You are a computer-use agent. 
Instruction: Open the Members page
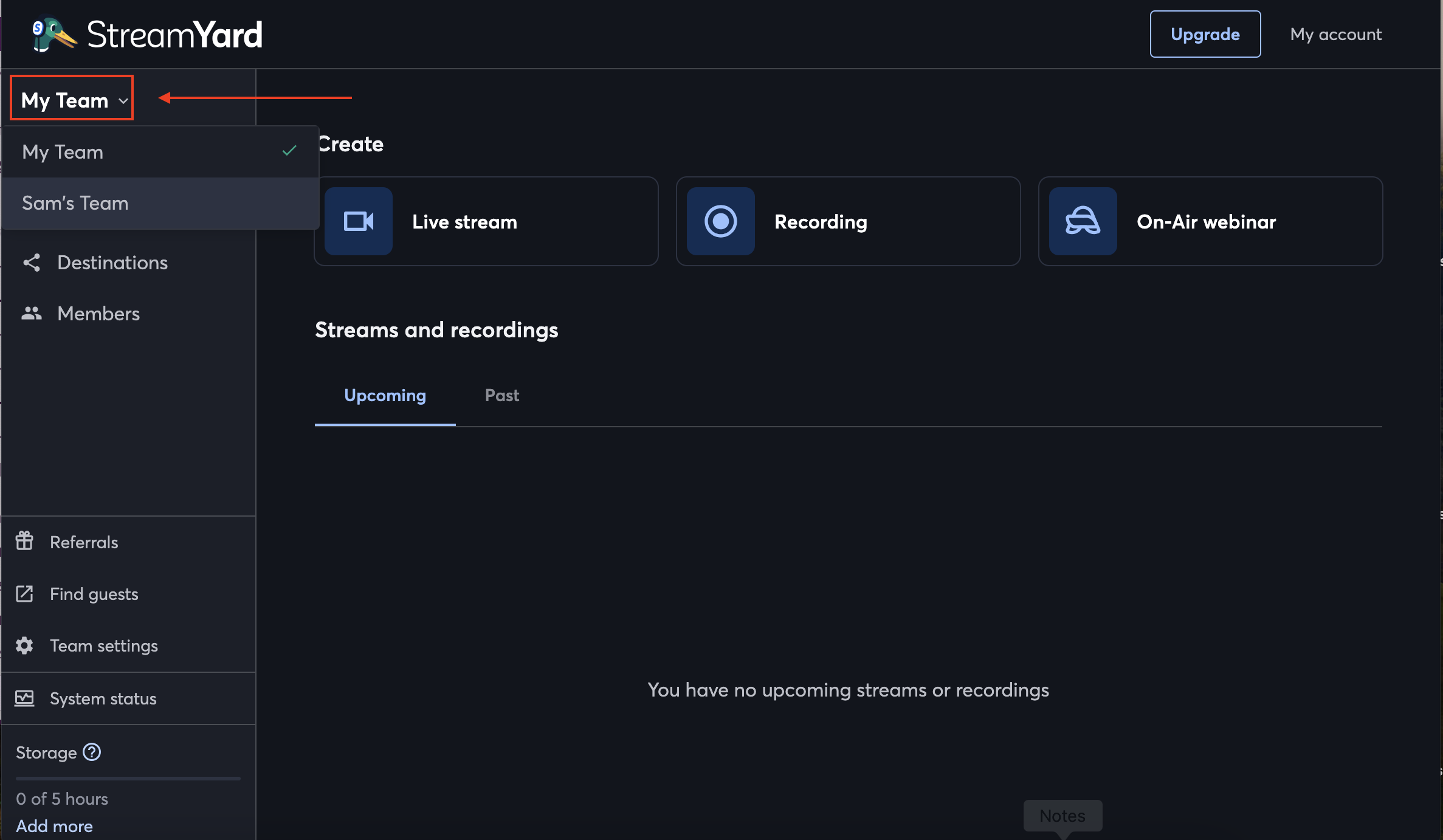[x=98, y=314]
